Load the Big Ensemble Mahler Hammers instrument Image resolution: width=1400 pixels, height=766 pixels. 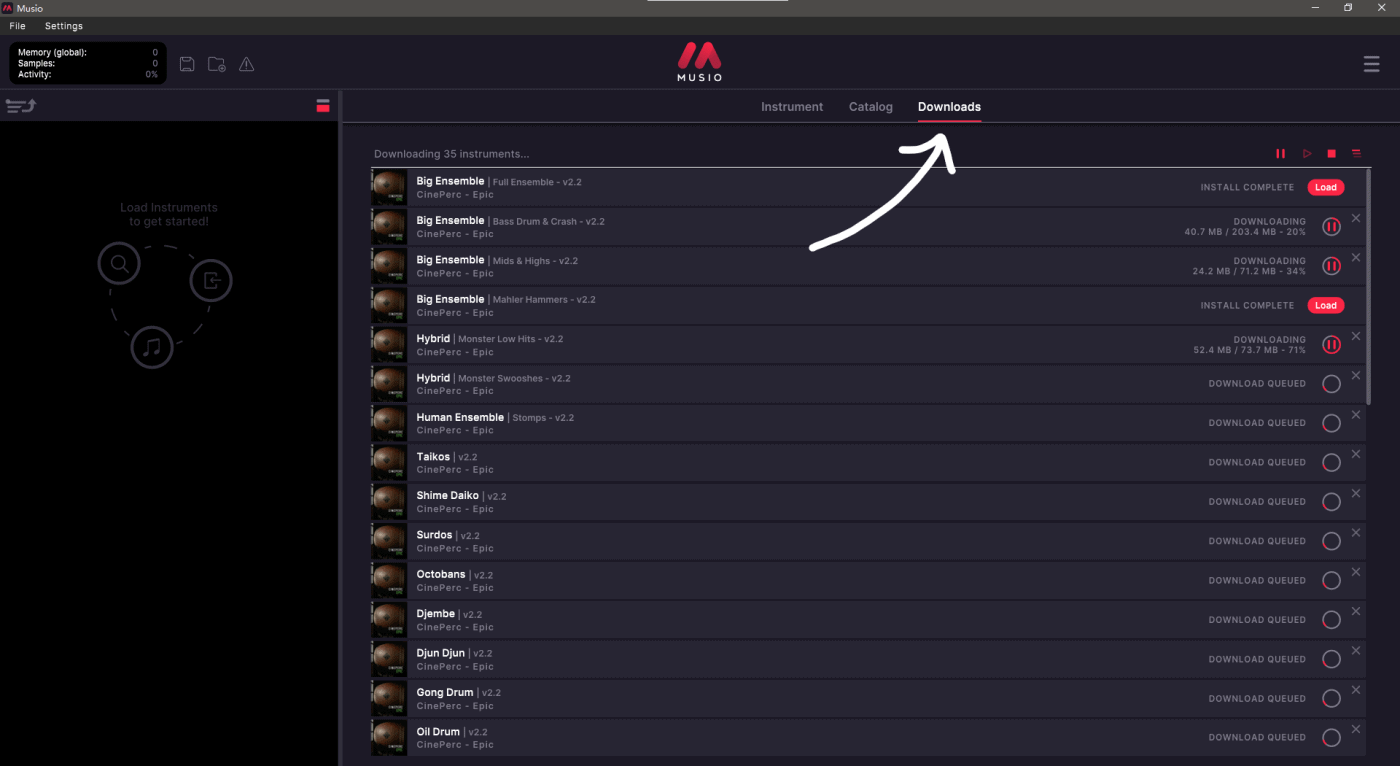[x=1325, y=305]
